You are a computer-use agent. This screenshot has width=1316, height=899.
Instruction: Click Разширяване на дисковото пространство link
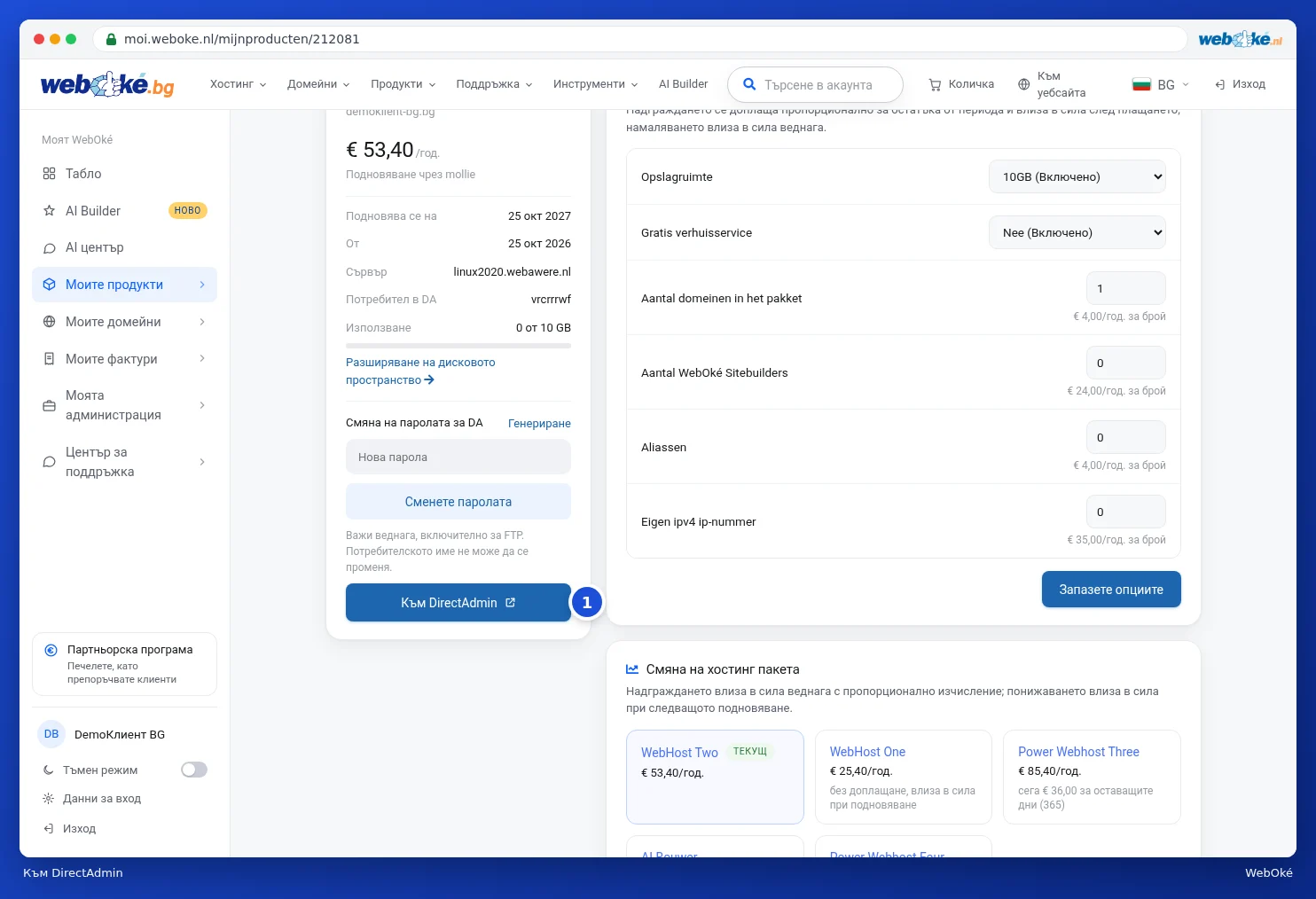point(420,371)
